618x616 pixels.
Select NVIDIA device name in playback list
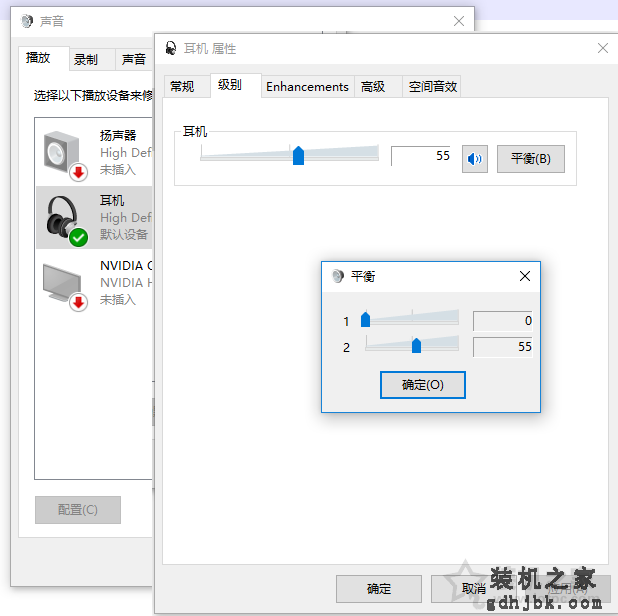pos(126,266)
